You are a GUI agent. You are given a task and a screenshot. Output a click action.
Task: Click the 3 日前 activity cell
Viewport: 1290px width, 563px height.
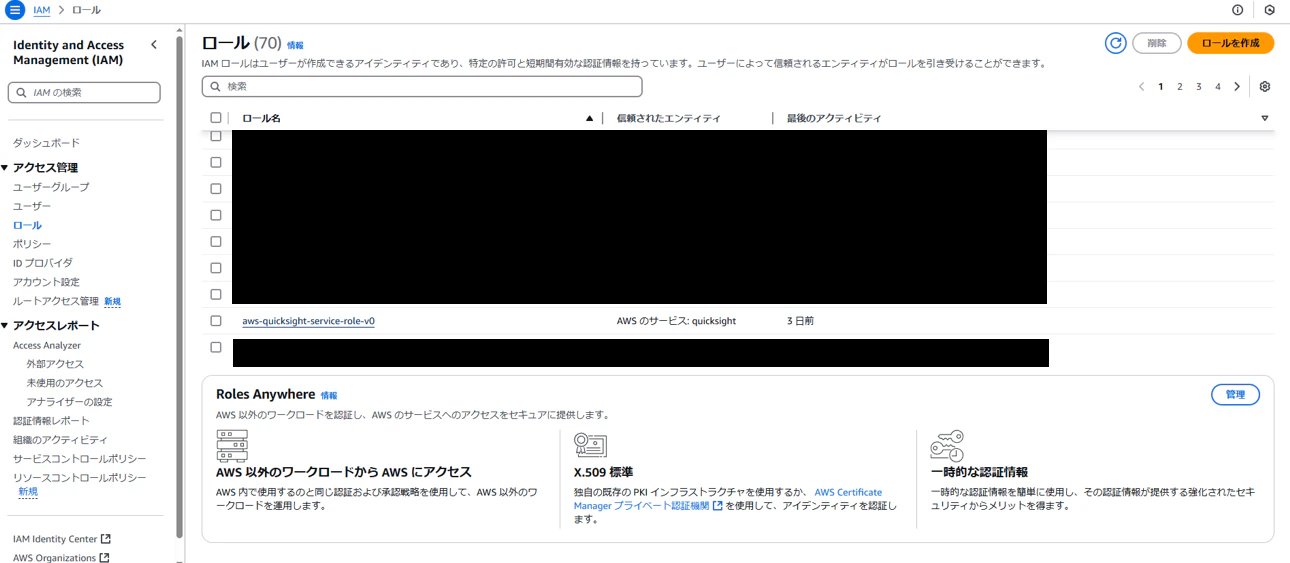click(800, 321)
